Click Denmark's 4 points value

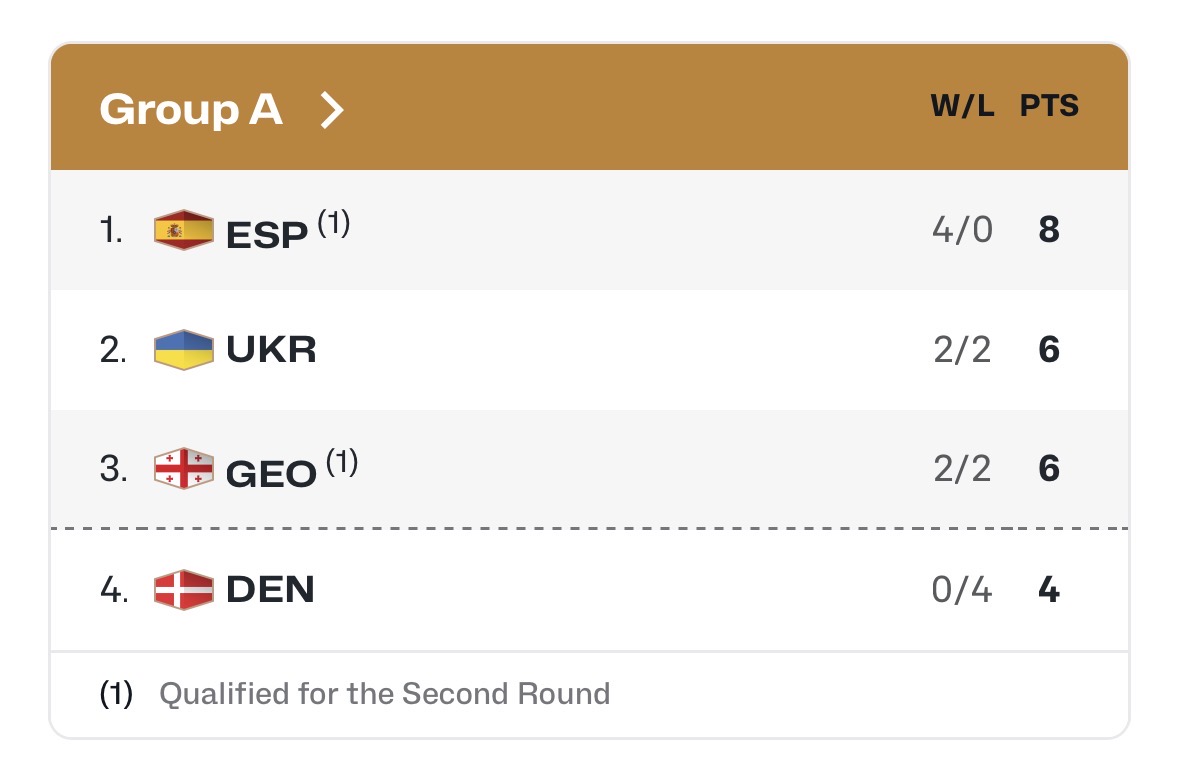[1049, 590]
